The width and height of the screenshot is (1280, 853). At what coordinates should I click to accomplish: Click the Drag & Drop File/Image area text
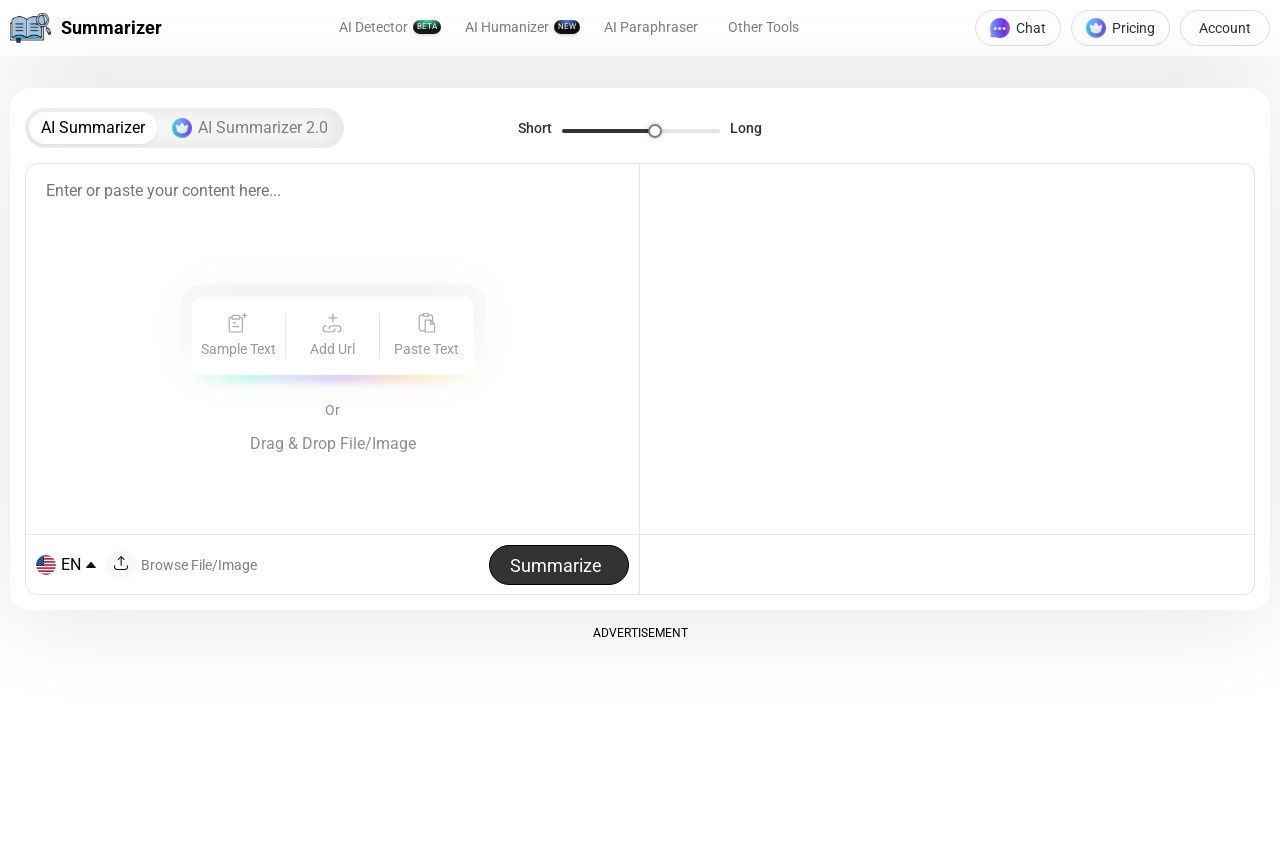tap(333, 443)
